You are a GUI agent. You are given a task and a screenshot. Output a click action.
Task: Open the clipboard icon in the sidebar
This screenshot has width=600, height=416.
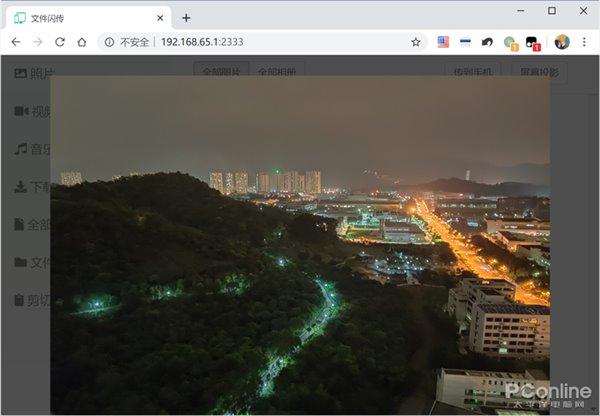[19, 300]
